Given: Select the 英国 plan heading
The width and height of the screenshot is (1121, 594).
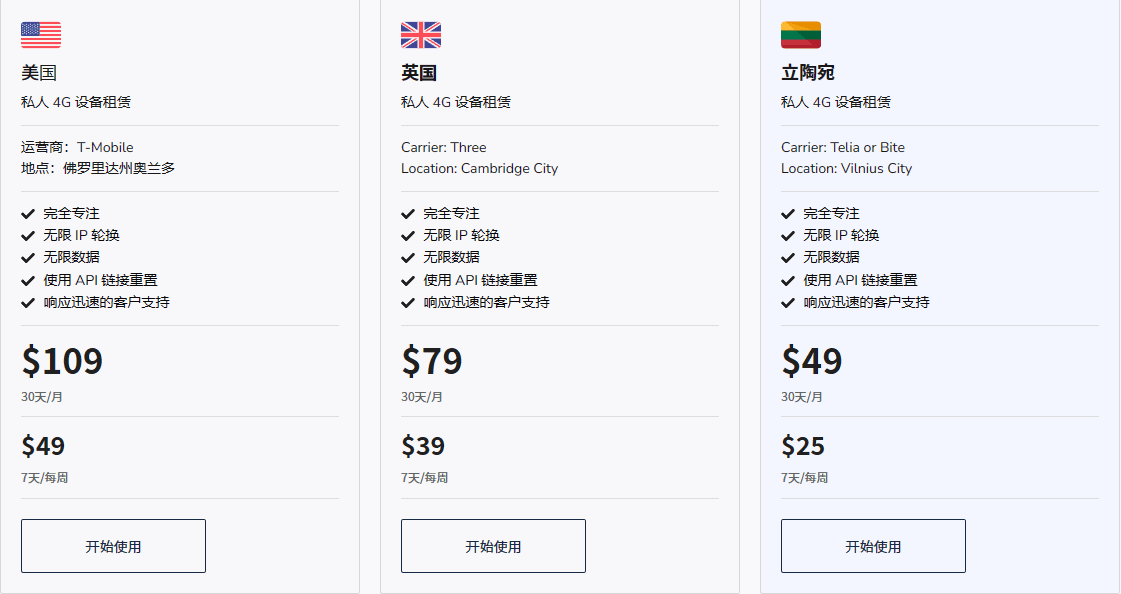Looking at the screenshot, I should (419, 73).
